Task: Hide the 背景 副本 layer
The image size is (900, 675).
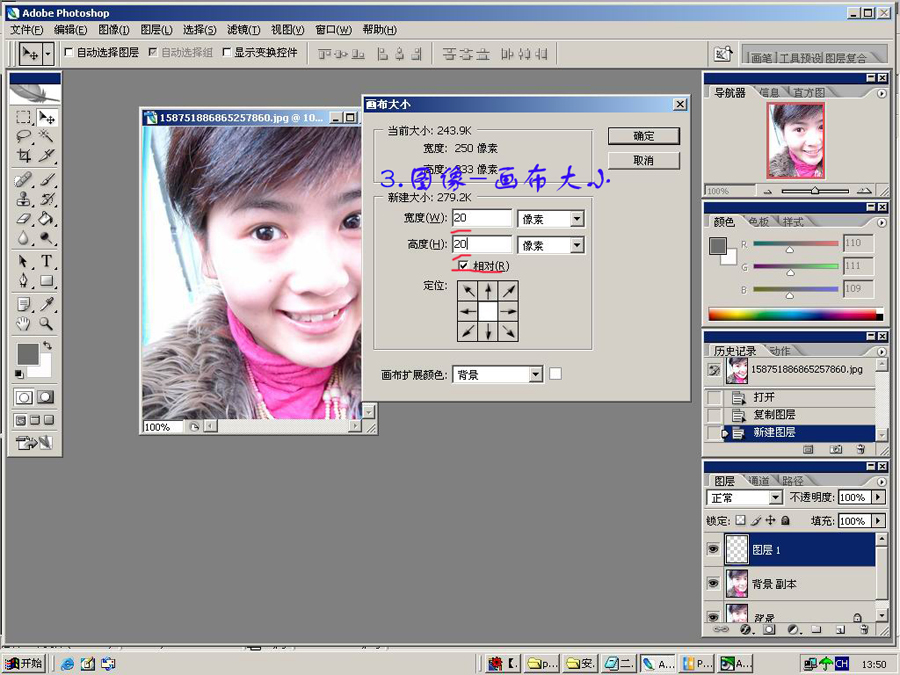Action: [712, 583]
